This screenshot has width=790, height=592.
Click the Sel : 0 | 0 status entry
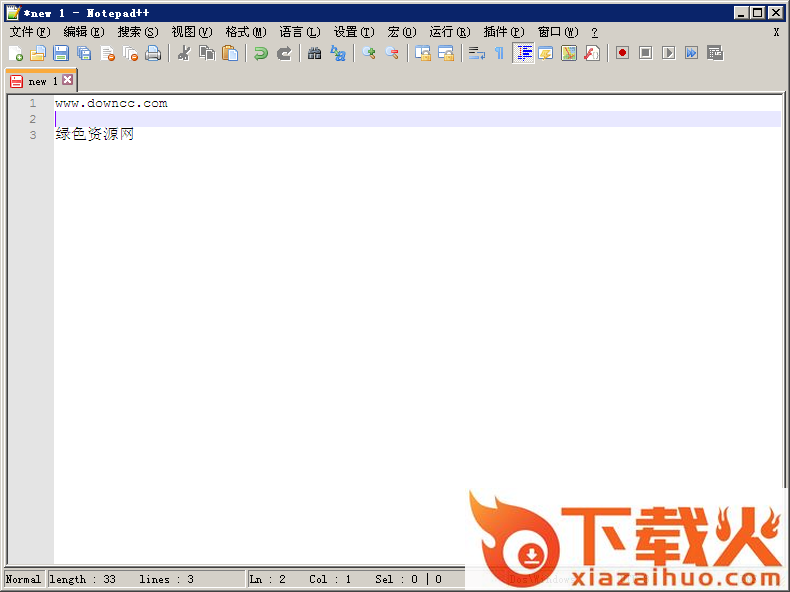pyautogui.click(x=409, y=579)
